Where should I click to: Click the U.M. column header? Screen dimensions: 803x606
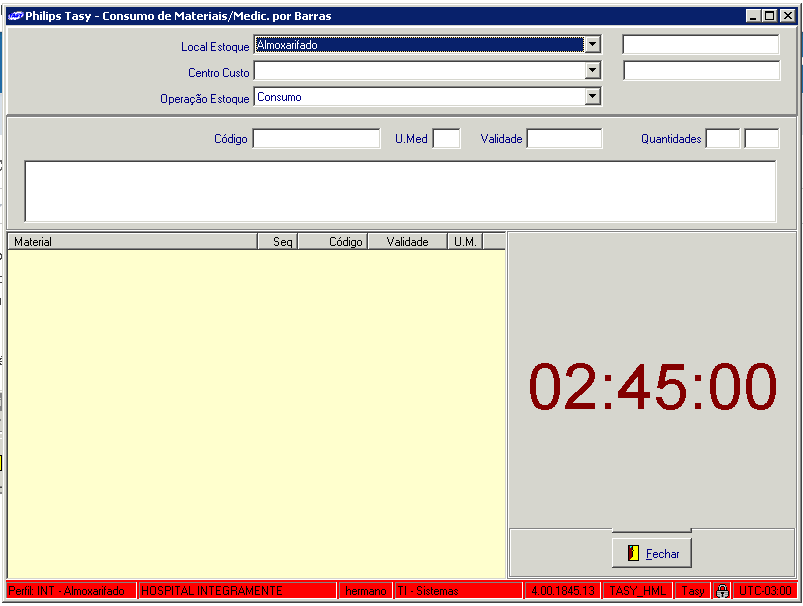(x=465, y=242)
